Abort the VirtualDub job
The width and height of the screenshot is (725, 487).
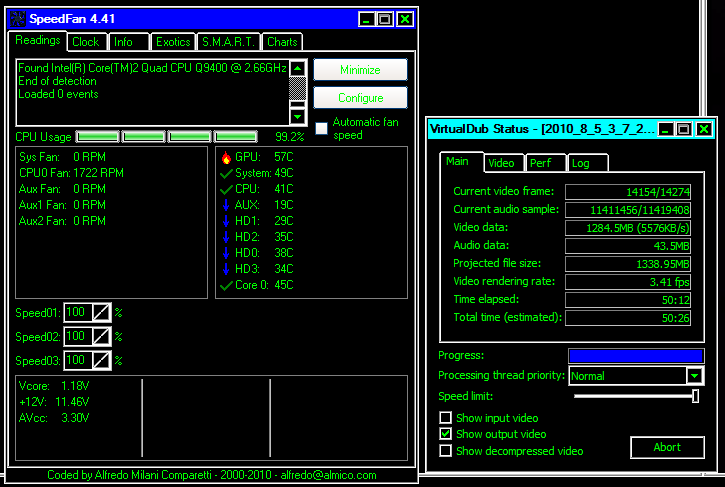click(667, 447)
